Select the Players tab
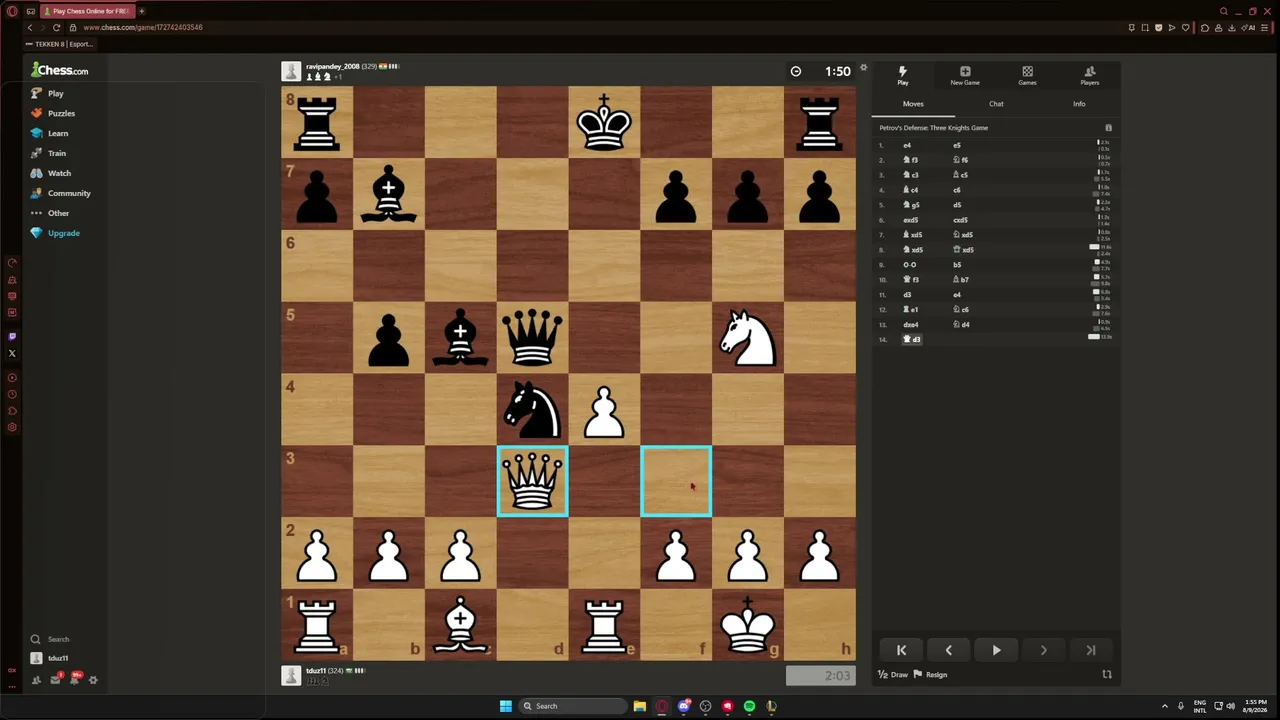The width and height of the screenshot is (1280, 720). pos(1089,76)
